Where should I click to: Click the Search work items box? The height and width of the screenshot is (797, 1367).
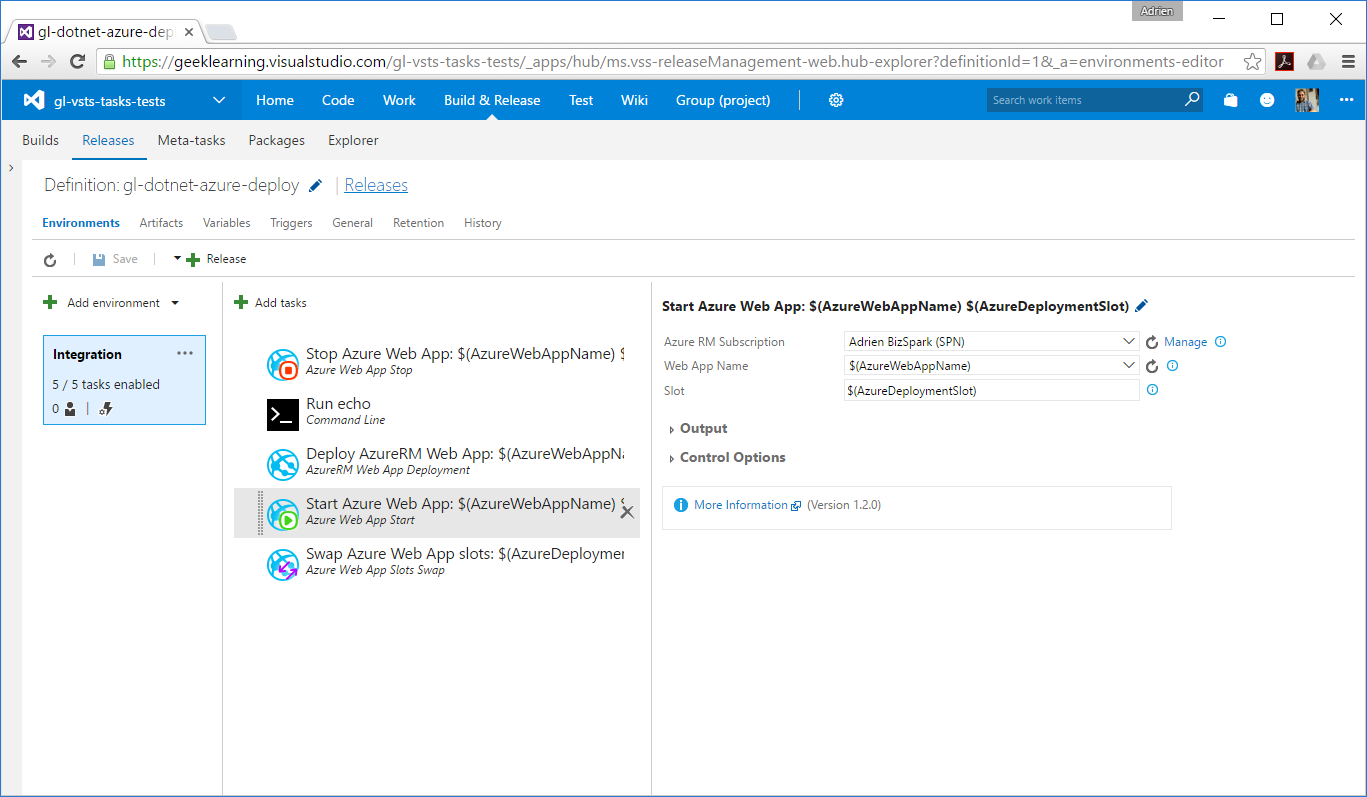pyautogui.click(x=1084, y=100)
